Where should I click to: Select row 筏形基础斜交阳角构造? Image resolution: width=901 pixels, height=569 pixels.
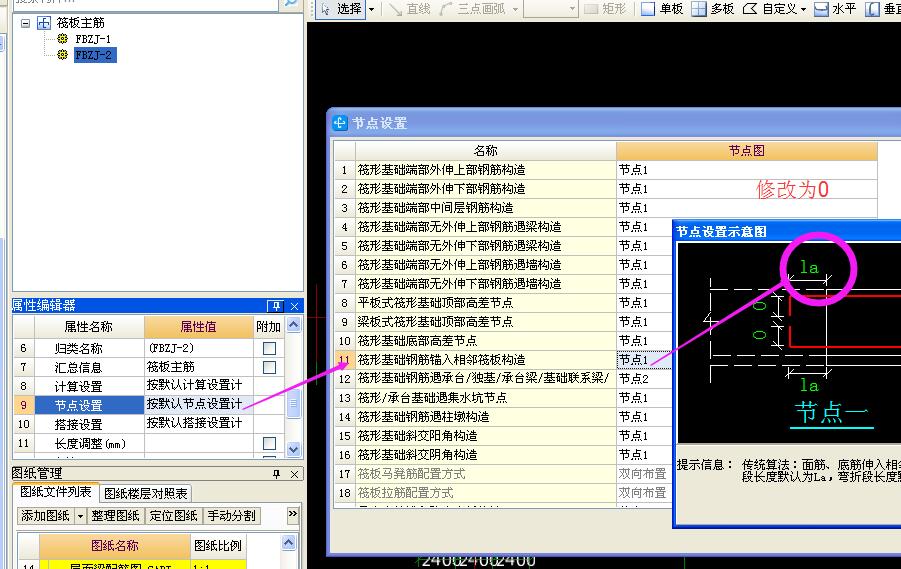pyautogui.click(x=486, y=436)
